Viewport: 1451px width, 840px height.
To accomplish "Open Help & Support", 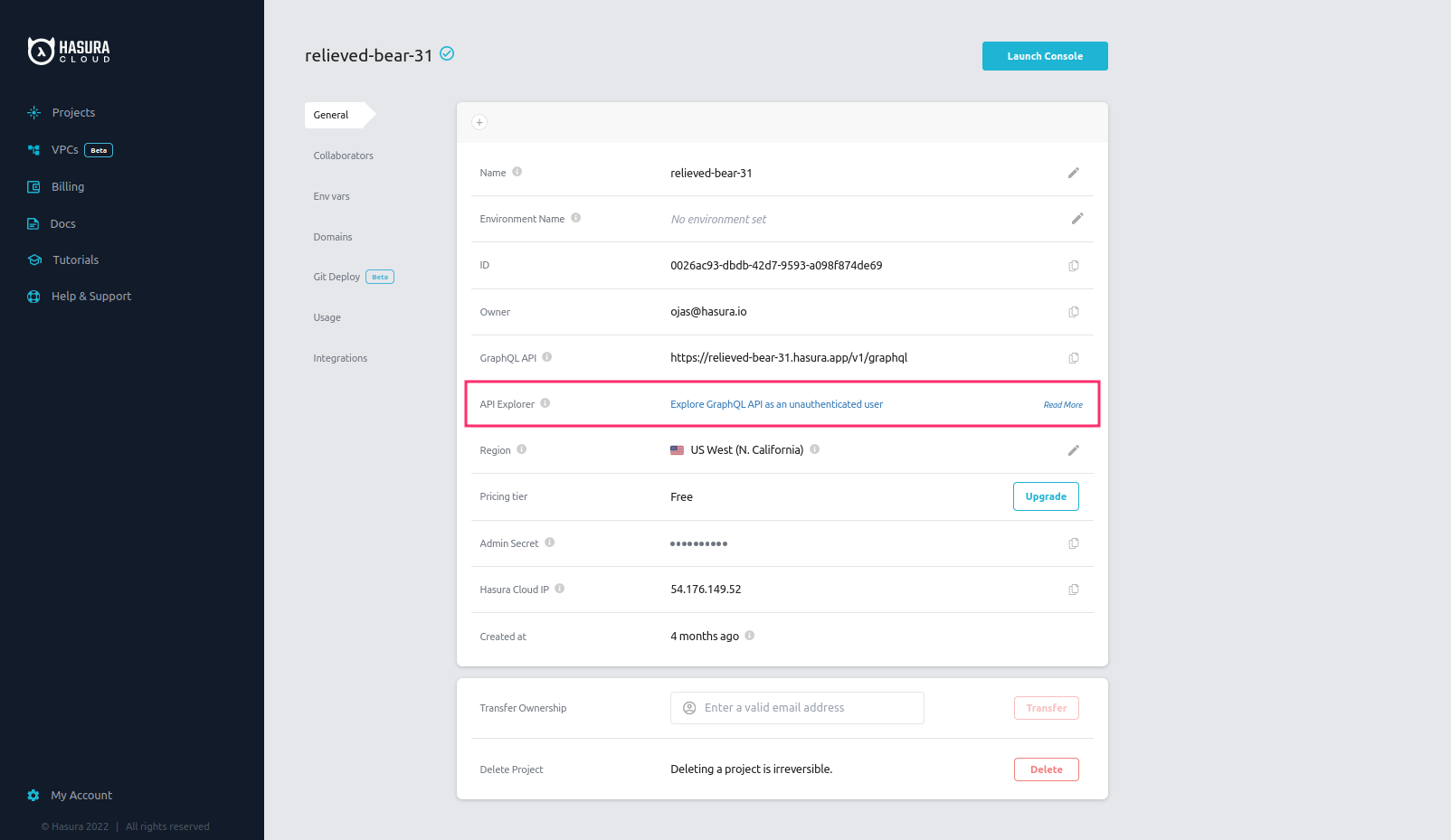I will click(90, 296).
